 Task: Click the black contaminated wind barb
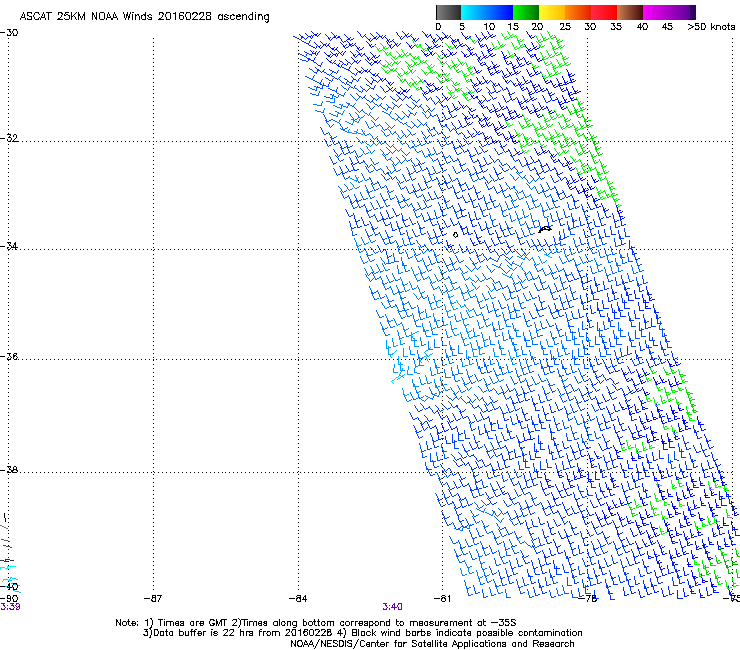[x=545, y=229]
